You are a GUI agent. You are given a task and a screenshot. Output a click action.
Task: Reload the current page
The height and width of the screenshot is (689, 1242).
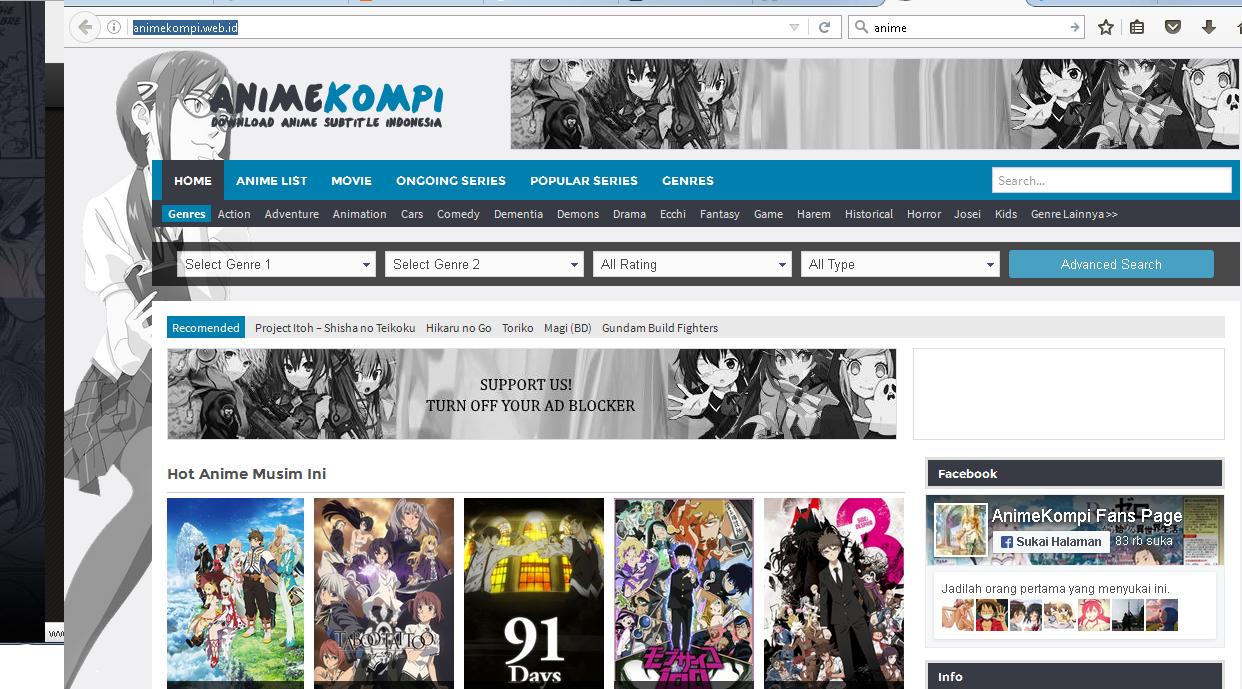(x=823, y=27)
